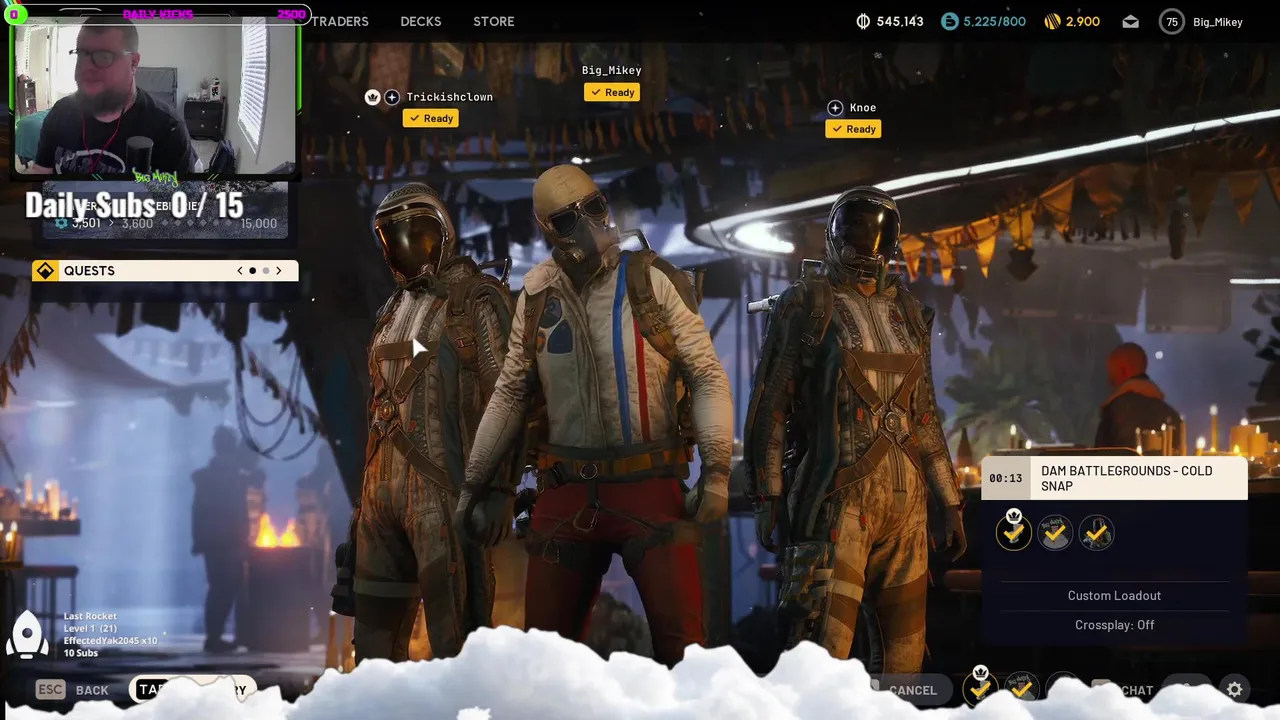Click the plus icon next to Knoe
Image resolution: width=1280 pixels, height=720 pixels.
tap(835, 107)
